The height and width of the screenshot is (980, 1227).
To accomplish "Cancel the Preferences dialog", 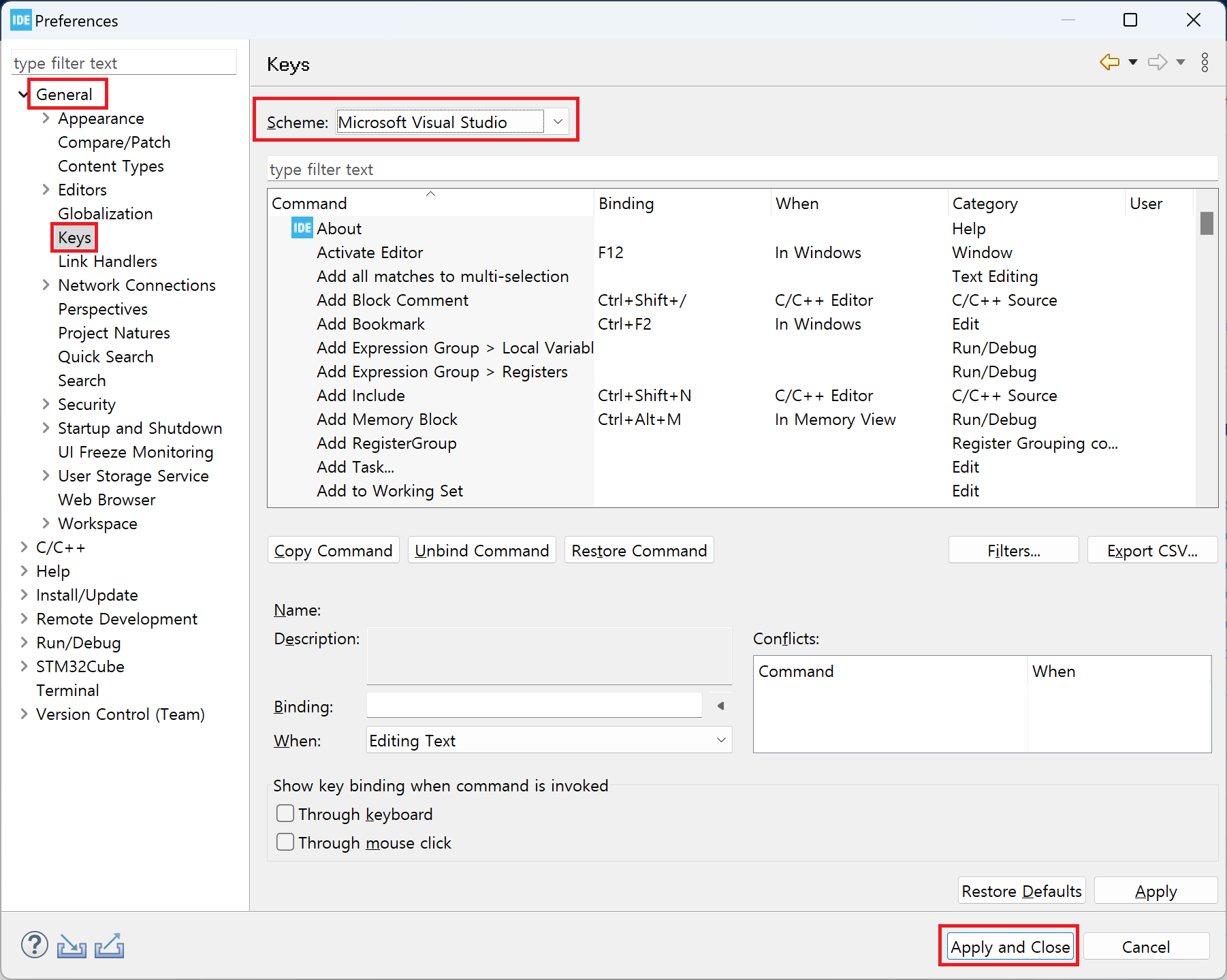I will pyautogui.click(x=1146, y=947).
